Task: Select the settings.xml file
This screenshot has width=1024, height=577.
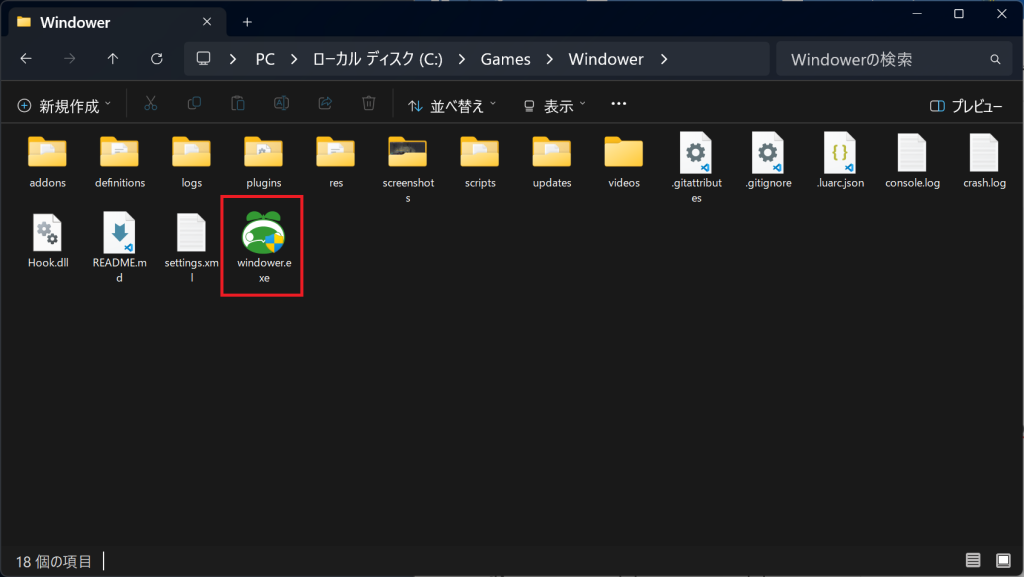Action: click(x=191, y=232)
